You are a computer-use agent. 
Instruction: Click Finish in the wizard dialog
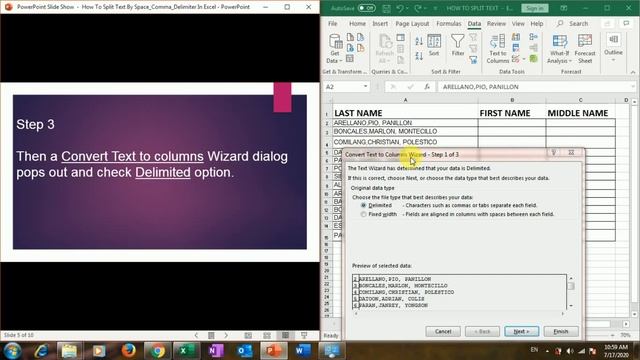561,331
